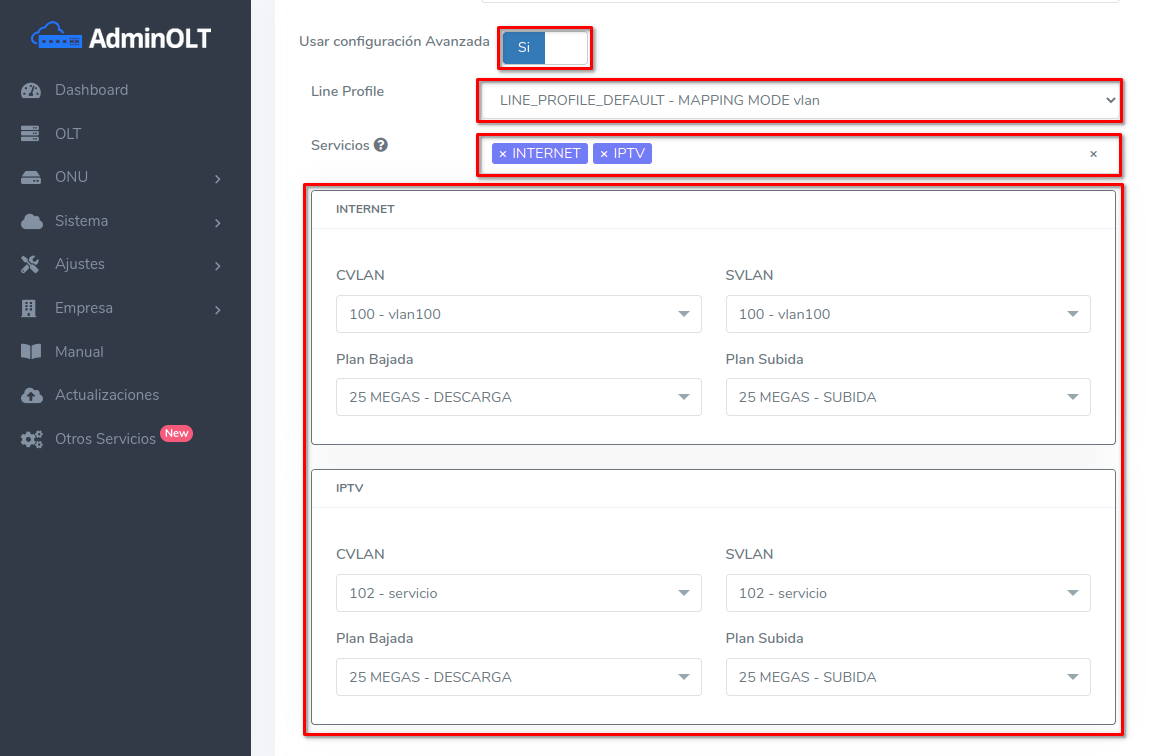Click the Sistema cloud icon

31,221
